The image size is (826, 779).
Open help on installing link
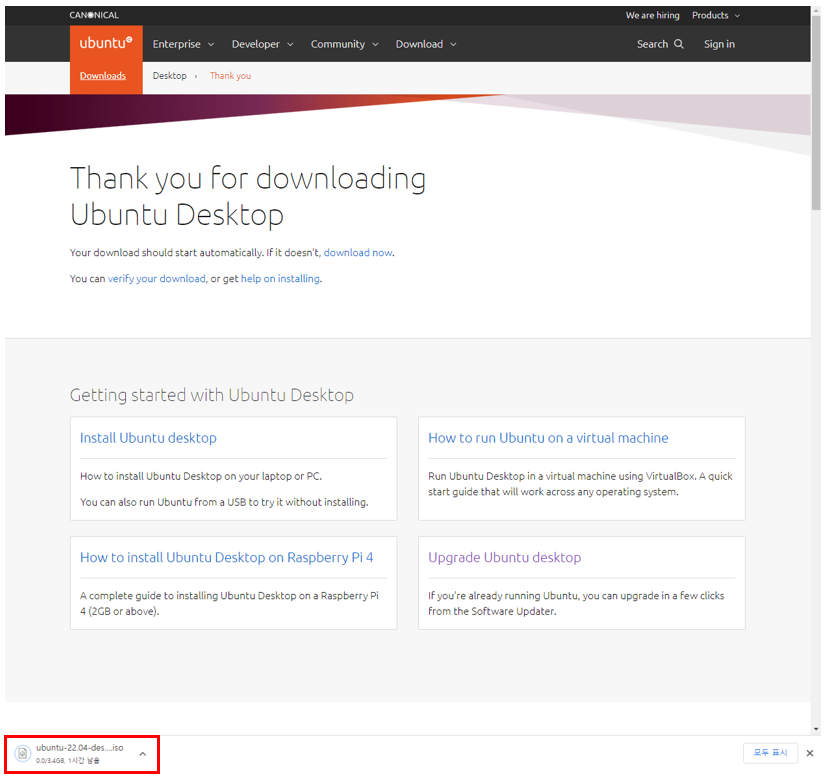pyautogui.click(x=280, y=279)
